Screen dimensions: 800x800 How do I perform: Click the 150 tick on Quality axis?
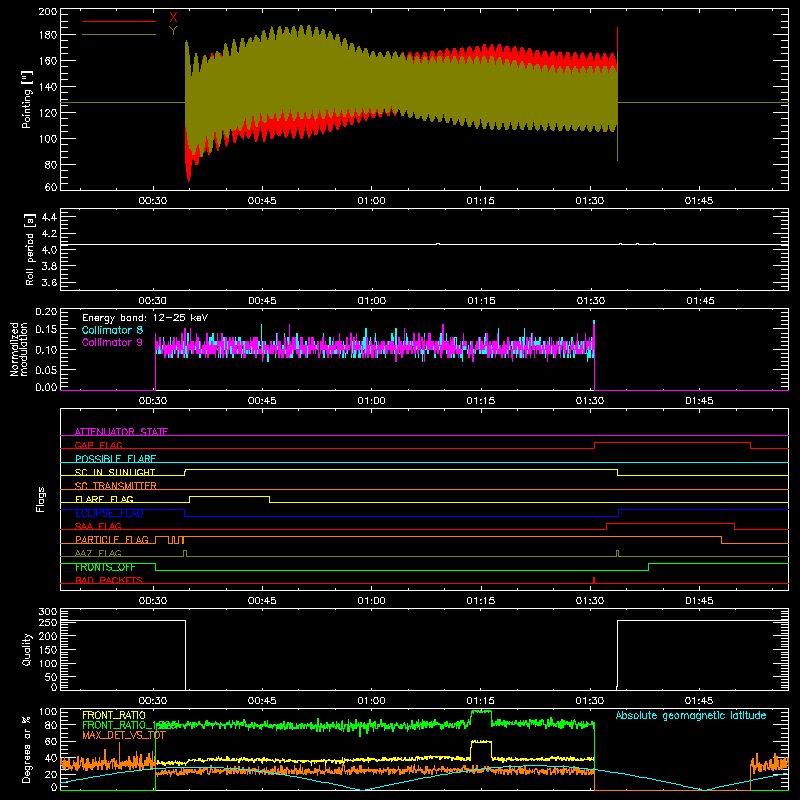[x=48, y=650]
